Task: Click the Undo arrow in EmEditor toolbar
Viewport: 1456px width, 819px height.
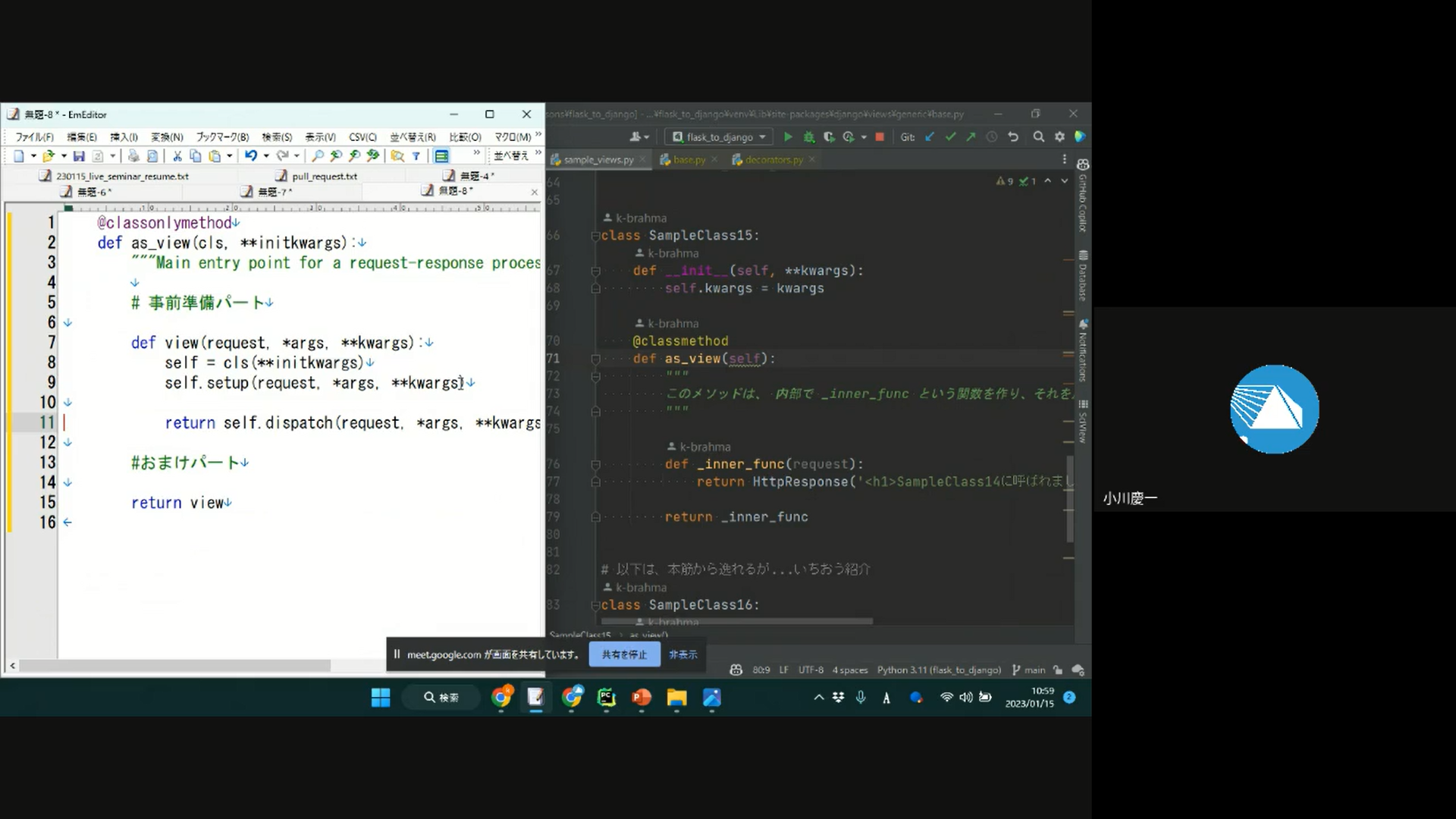Action: [249, 156]
